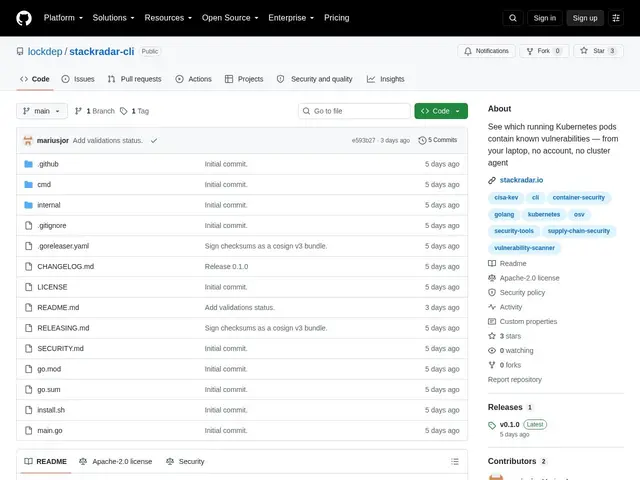Click the history clock icon by 5 Commits
This screenshot has width=640, height=480.
coord(422,140)
